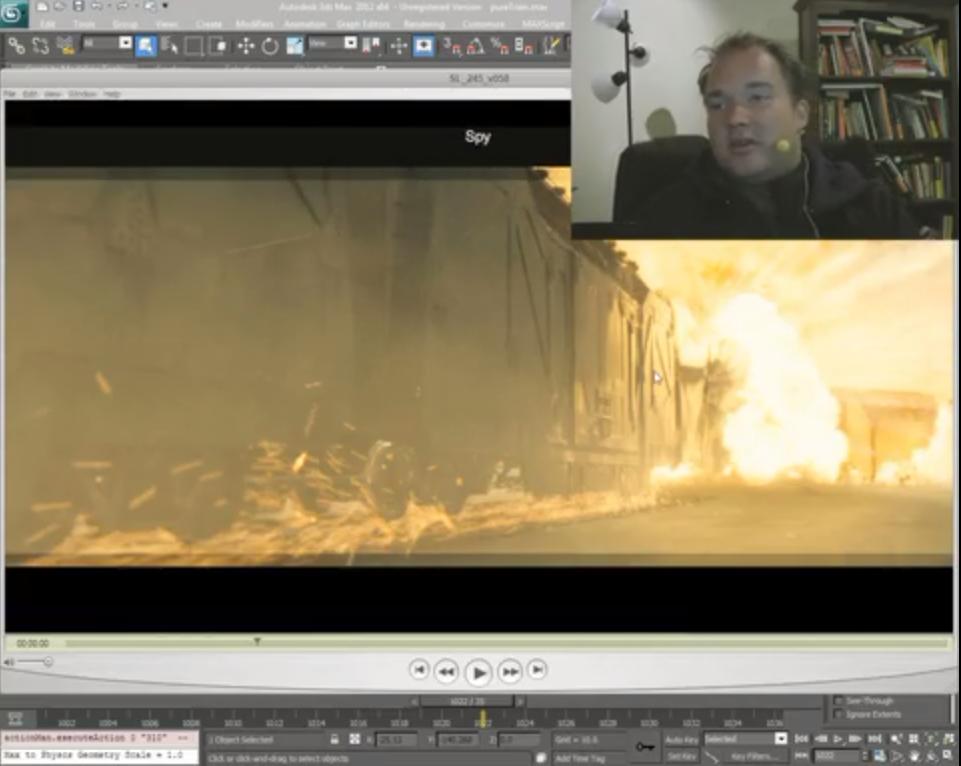Activate the Select Object tool
The width and height of the screenshot is (961, 766).
point(146,46)
